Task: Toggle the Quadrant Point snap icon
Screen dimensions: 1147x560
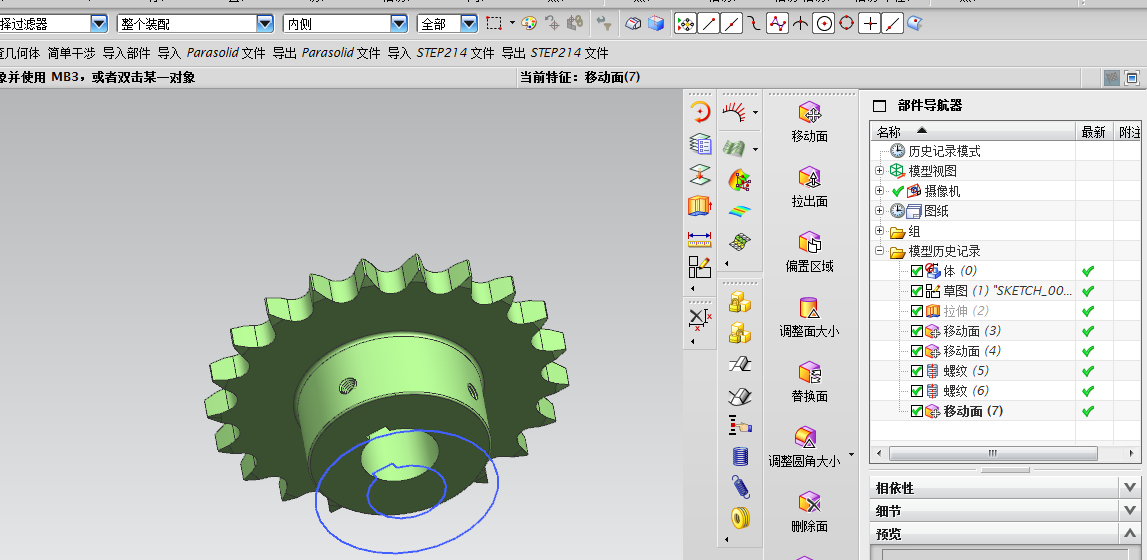Action: pos(846,23)
